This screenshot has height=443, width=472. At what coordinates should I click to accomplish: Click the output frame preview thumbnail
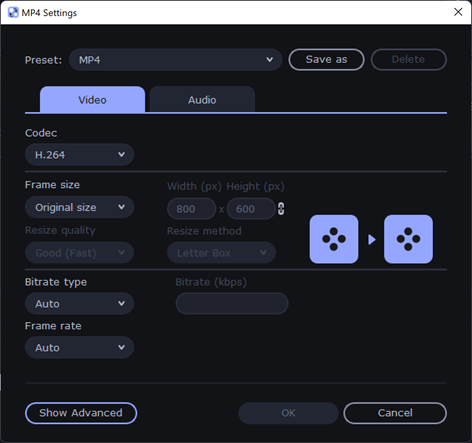coord(408,239)
